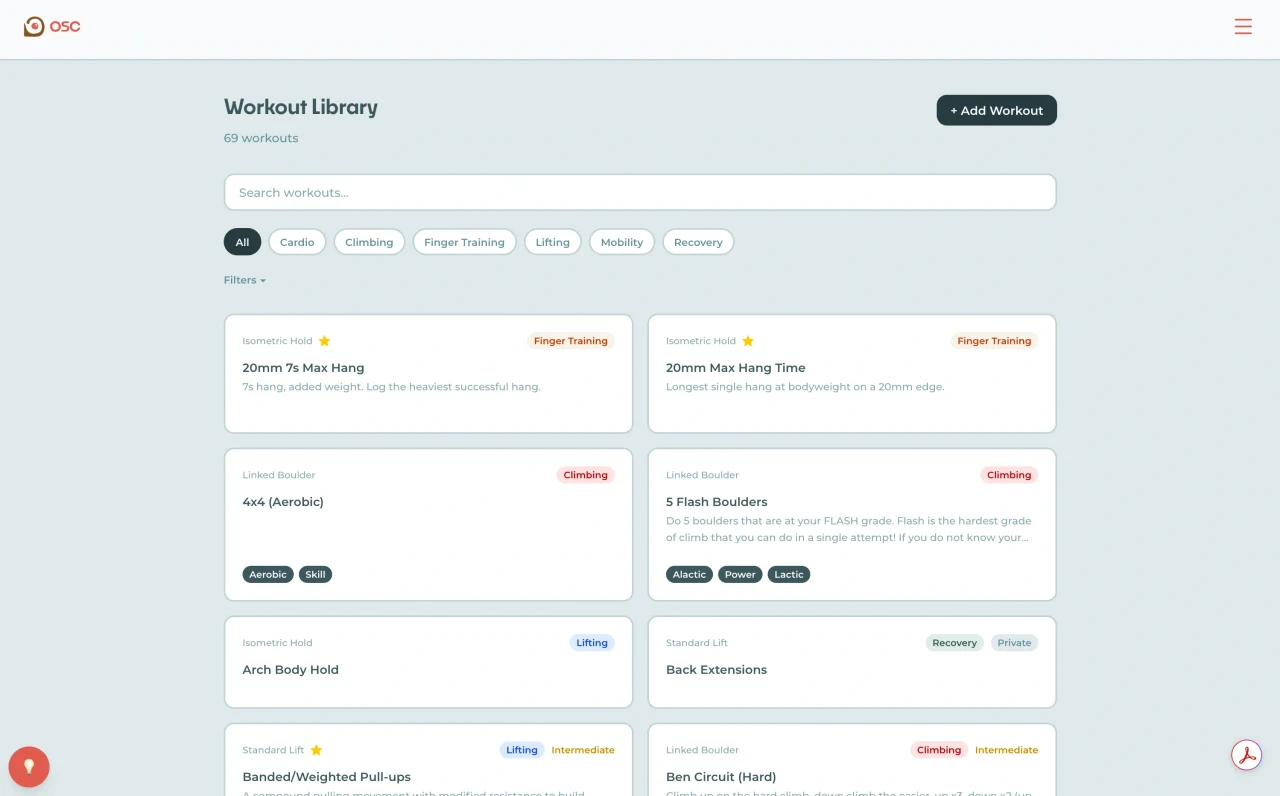
Task: Select the Mobility category pill
Action: click(x=622, y=242)
